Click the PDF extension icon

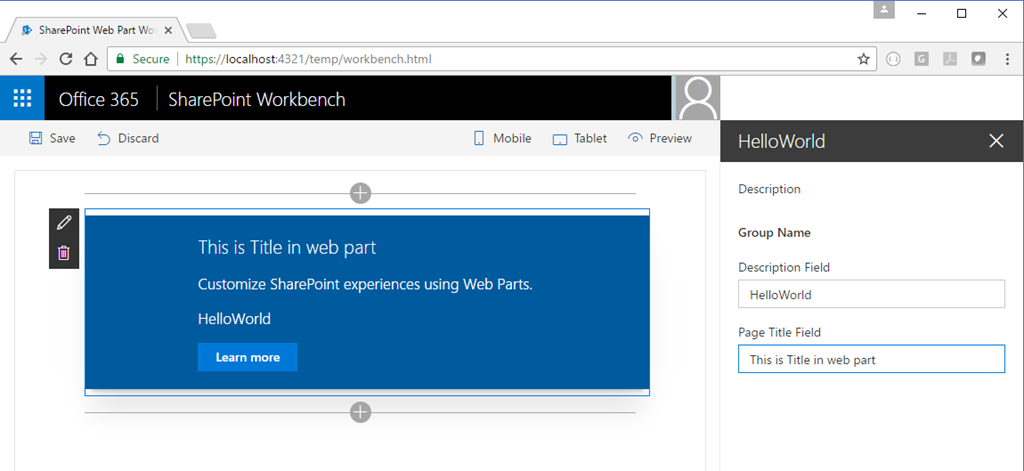coord(950,59)
